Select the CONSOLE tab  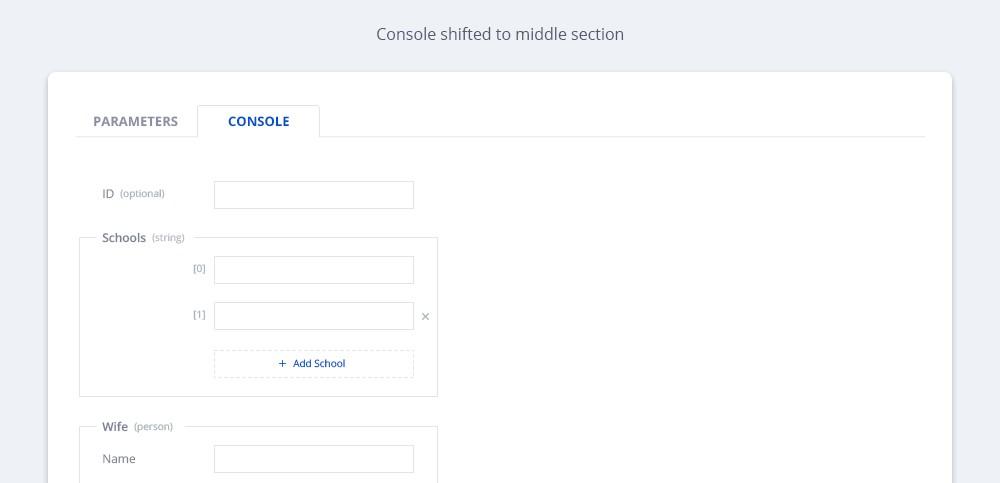coord(258,121)
